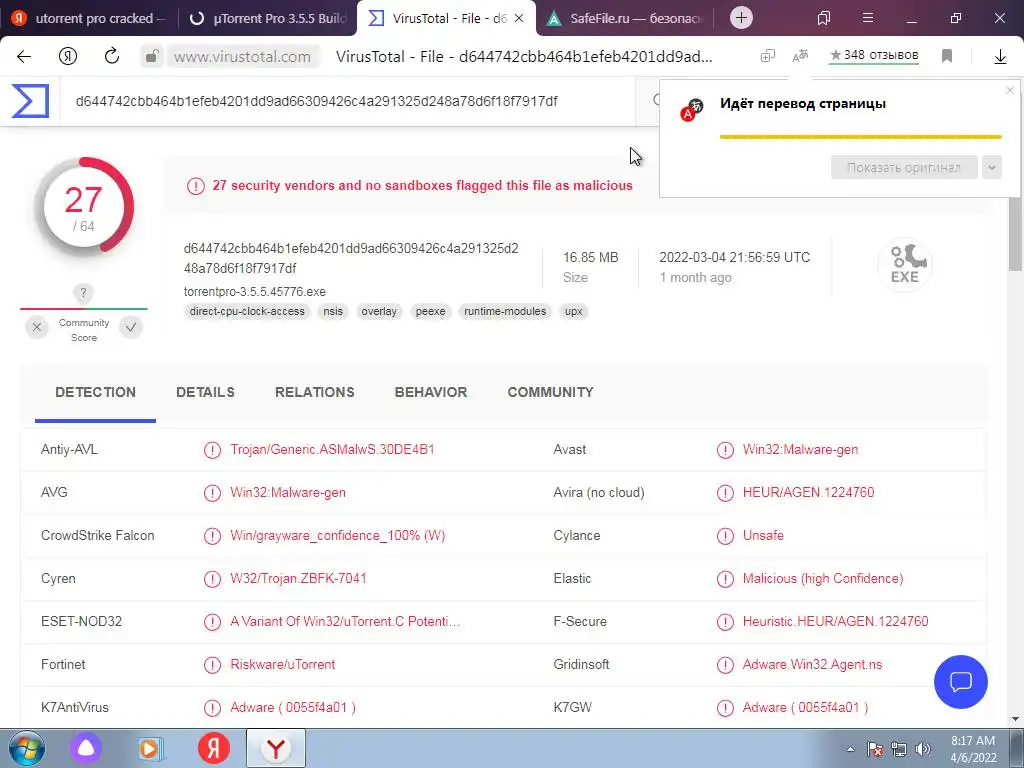Click the ESET-NOD32 vendor name

[82, 622]
